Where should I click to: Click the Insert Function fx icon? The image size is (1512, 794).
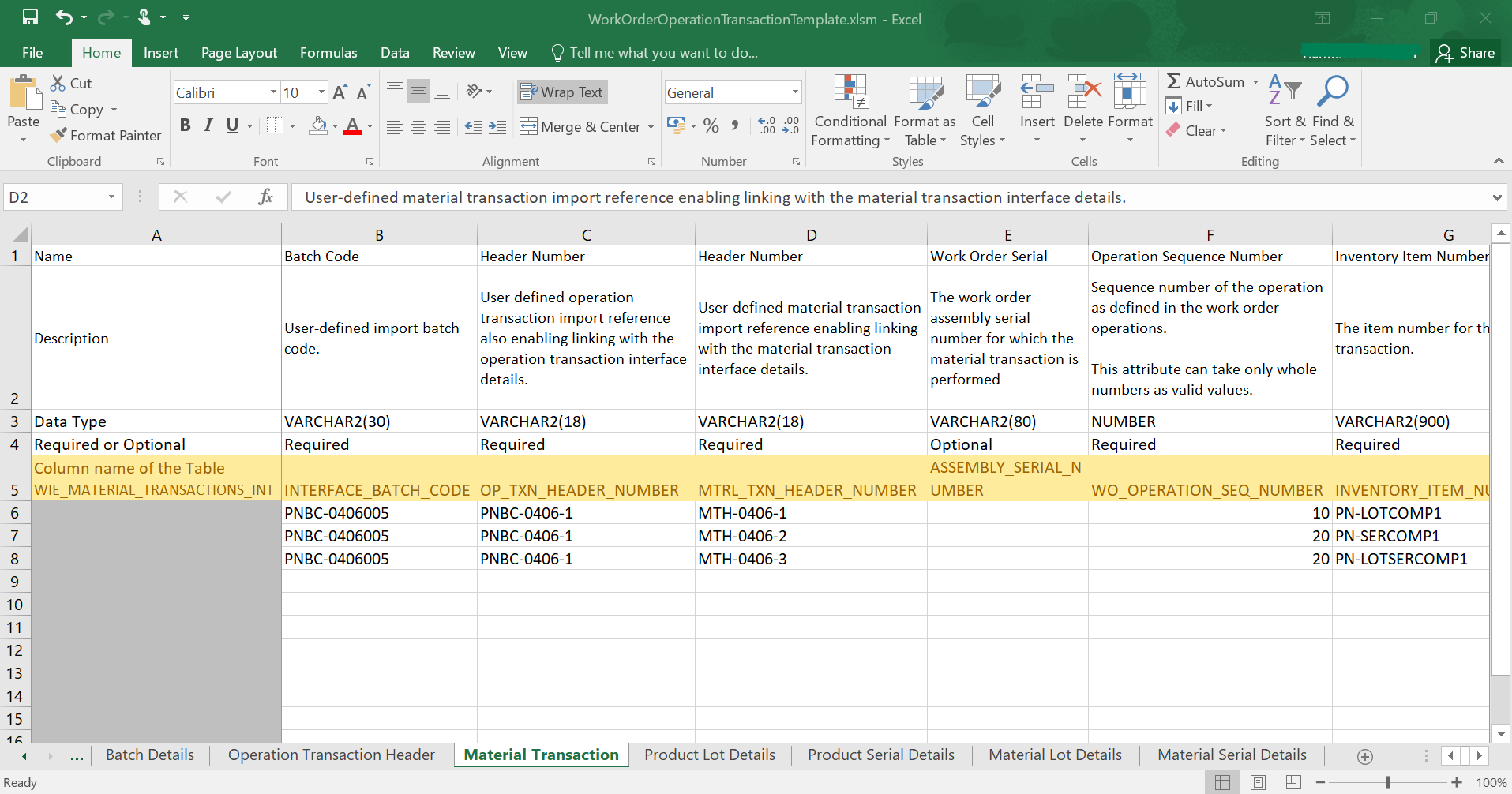tap(265, 197)
